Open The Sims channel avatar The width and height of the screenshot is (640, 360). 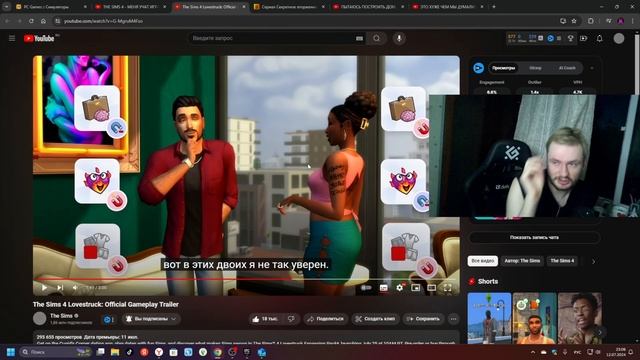tap(40, 318)
